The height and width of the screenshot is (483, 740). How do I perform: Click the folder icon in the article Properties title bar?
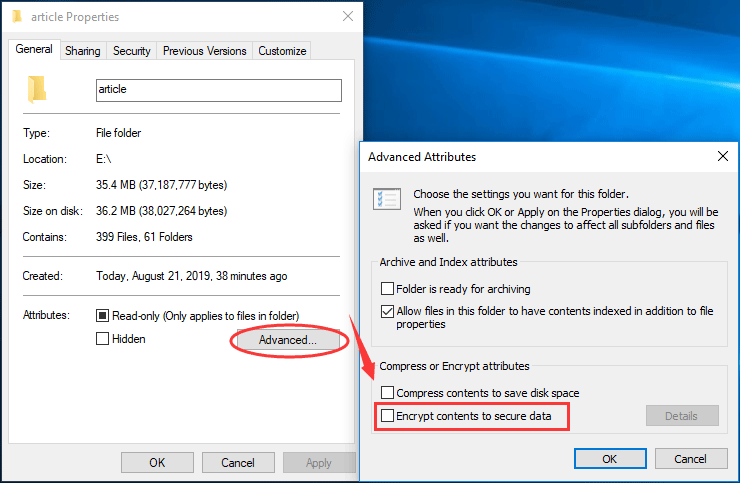coord(17,17)
